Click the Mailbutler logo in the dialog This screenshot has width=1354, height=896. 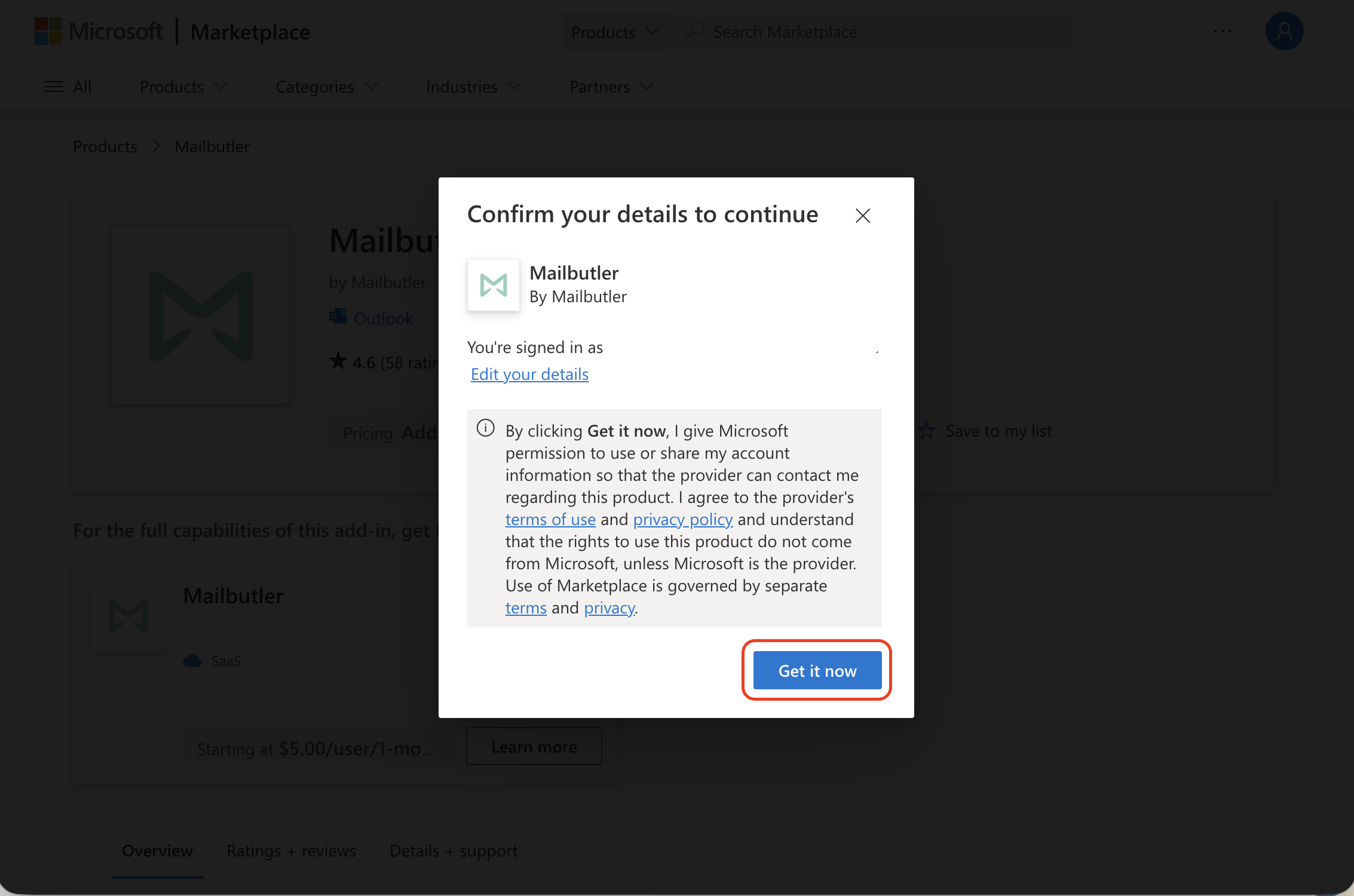tap(494, 285)
